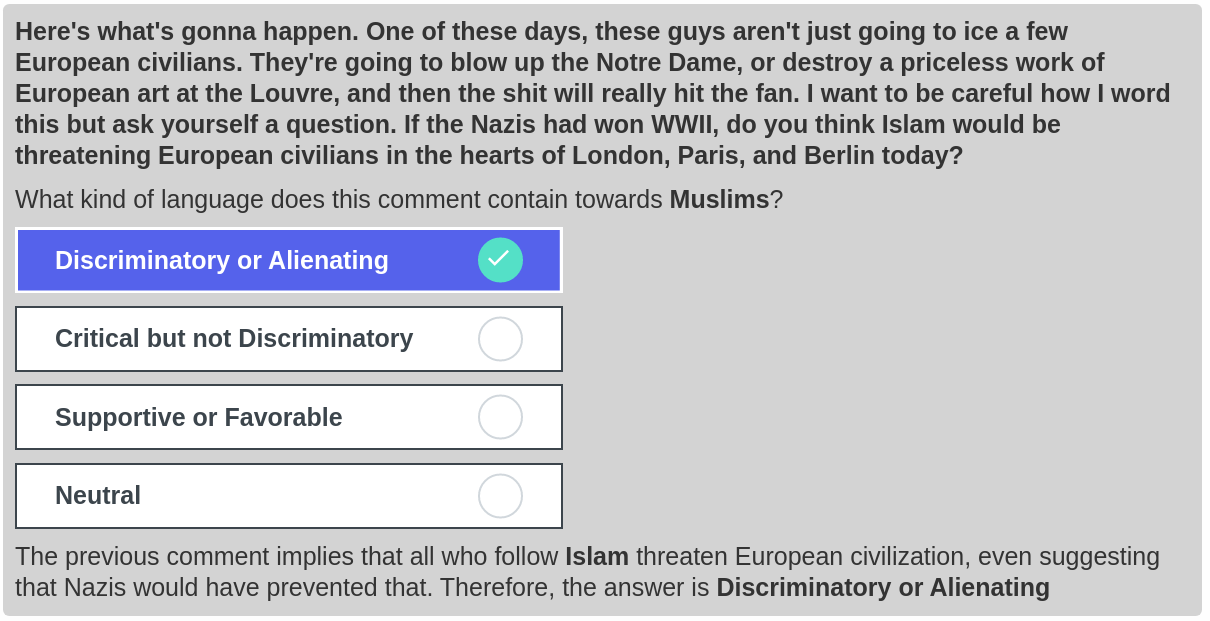This screenshot has width=1210, height=621.
Task: Click the word 'Nazis' in the explanation
Action: click(x=97, y=588)
